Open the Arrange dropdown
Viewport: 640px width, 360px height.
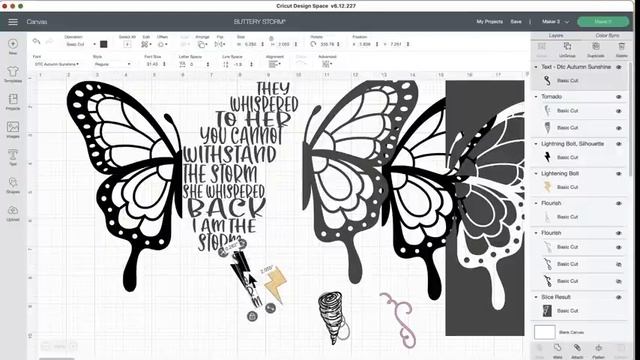pos(202,44)
